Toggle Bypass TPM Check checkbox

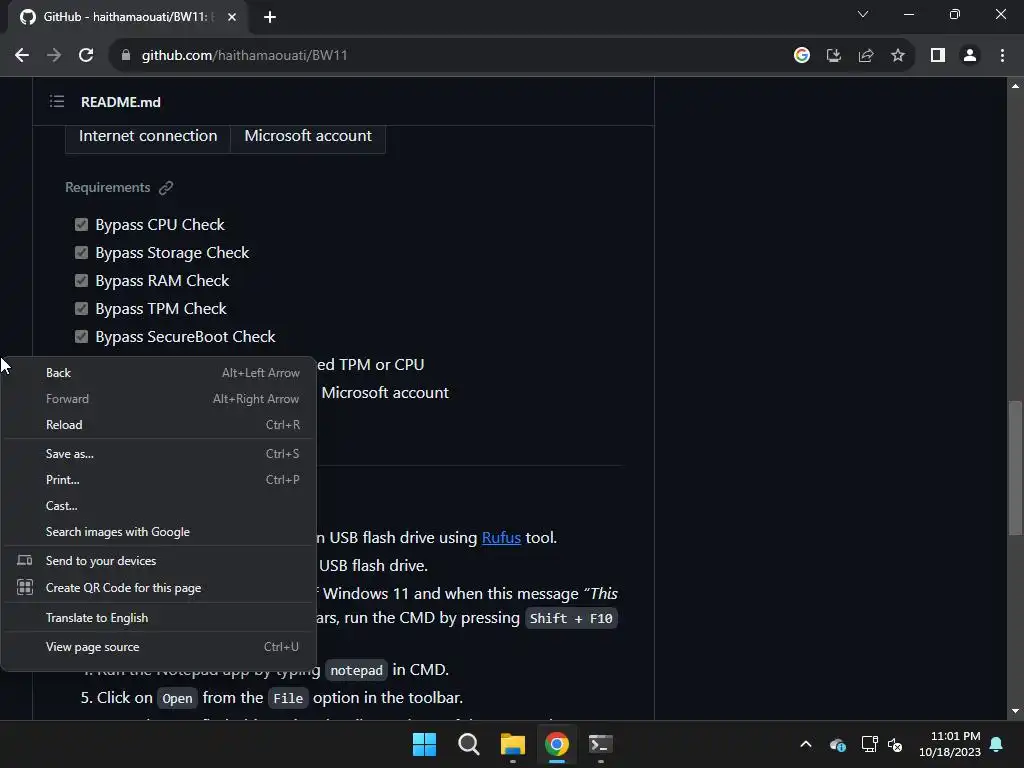point(81,309)
